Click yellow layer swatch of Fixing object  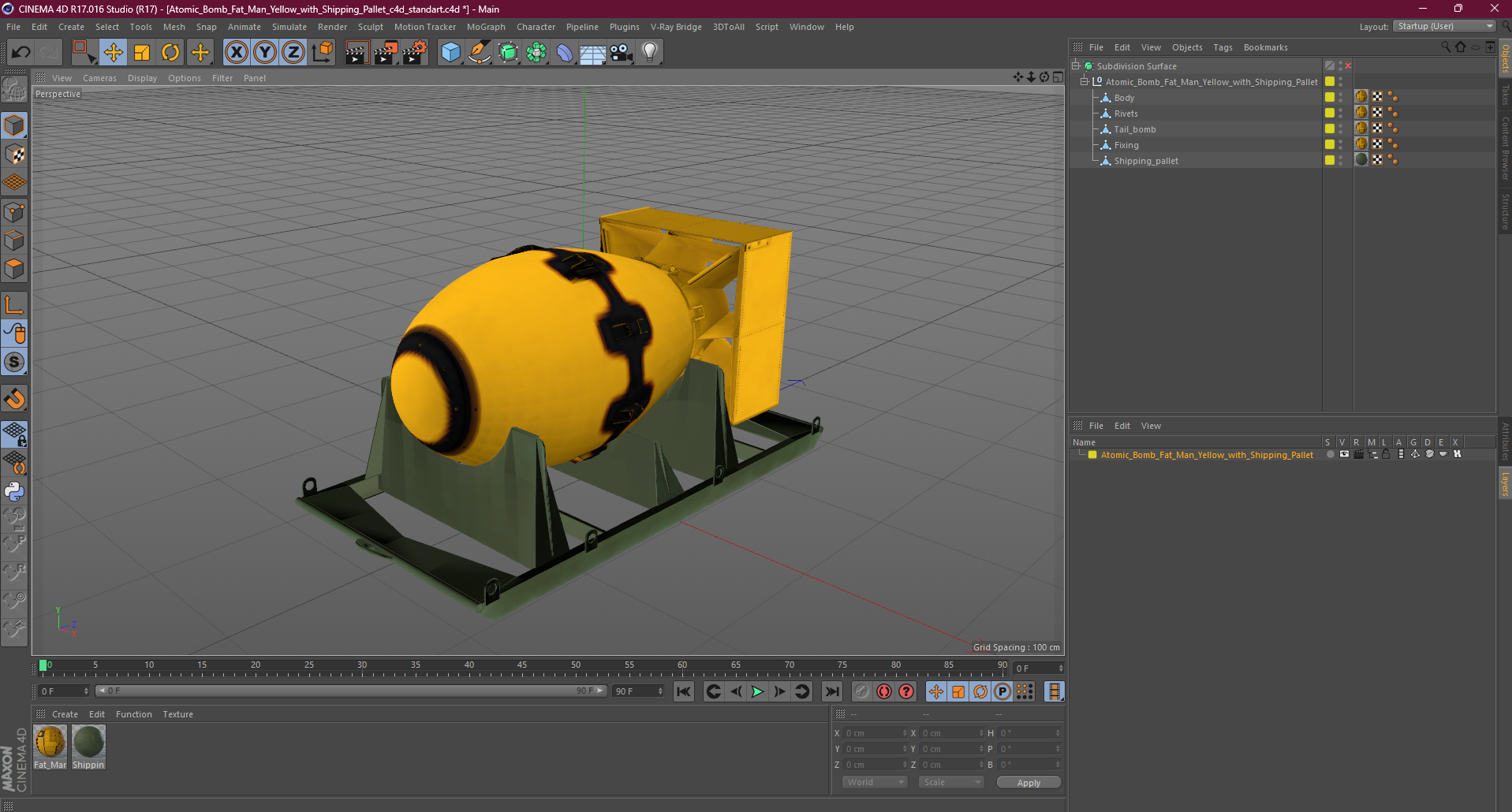pos(1330,145)
